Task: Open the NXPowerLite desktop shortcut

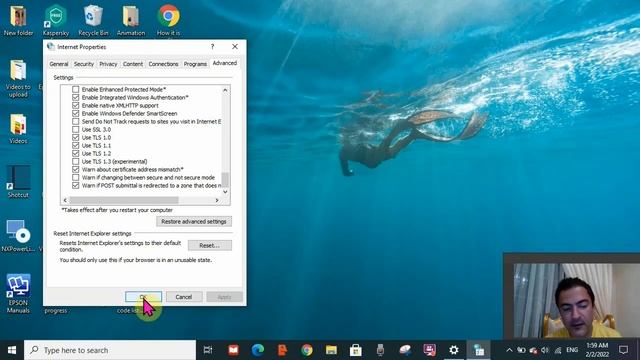Action: pyautogui.click(x=18, y=236)
